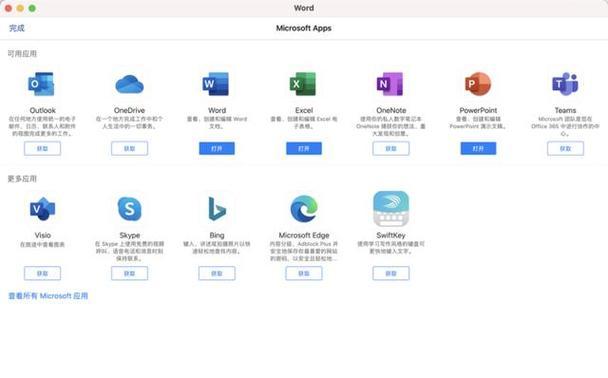
Task: Click the green zoom window button
Action: point(32,8)
